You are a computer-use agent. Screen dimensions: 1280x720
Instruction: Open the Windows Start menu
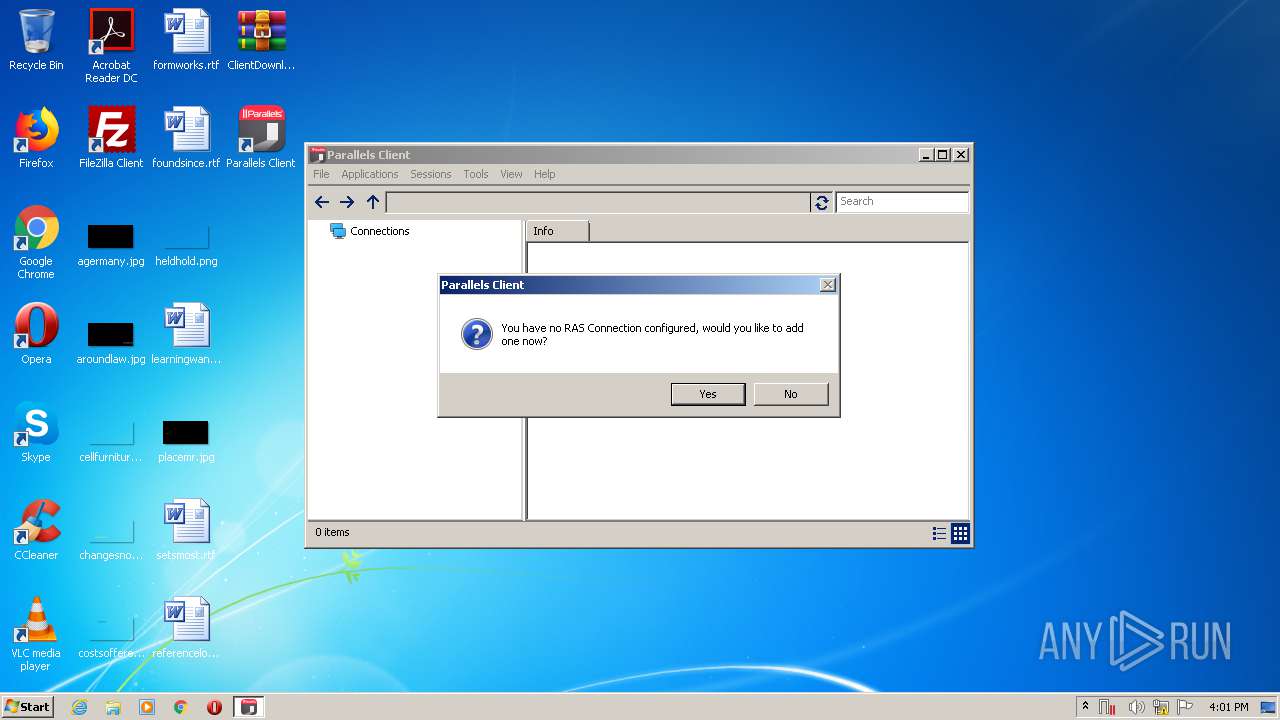tap(28, 706)
